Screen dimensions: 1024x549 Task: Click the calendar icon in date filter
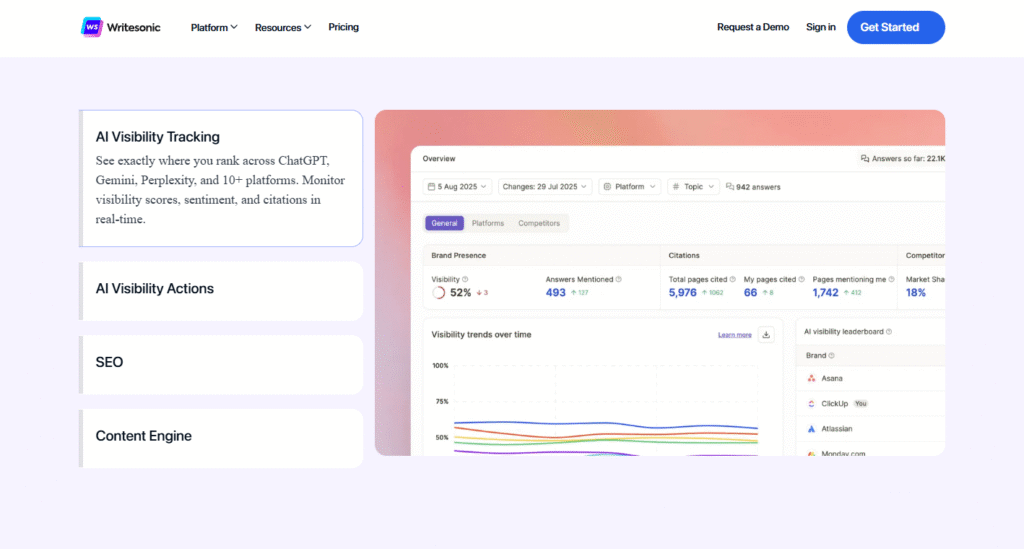[431, 187]
